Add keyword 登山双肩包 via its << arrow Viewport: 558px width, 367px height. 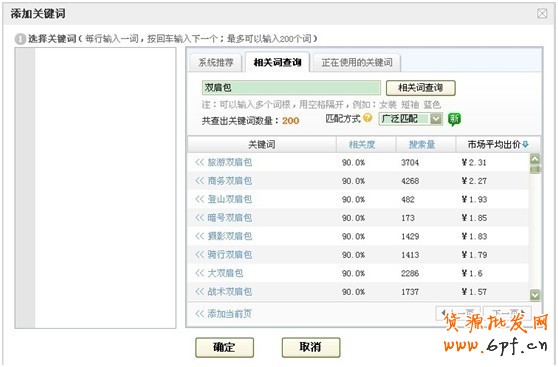[x=199, y=199]
